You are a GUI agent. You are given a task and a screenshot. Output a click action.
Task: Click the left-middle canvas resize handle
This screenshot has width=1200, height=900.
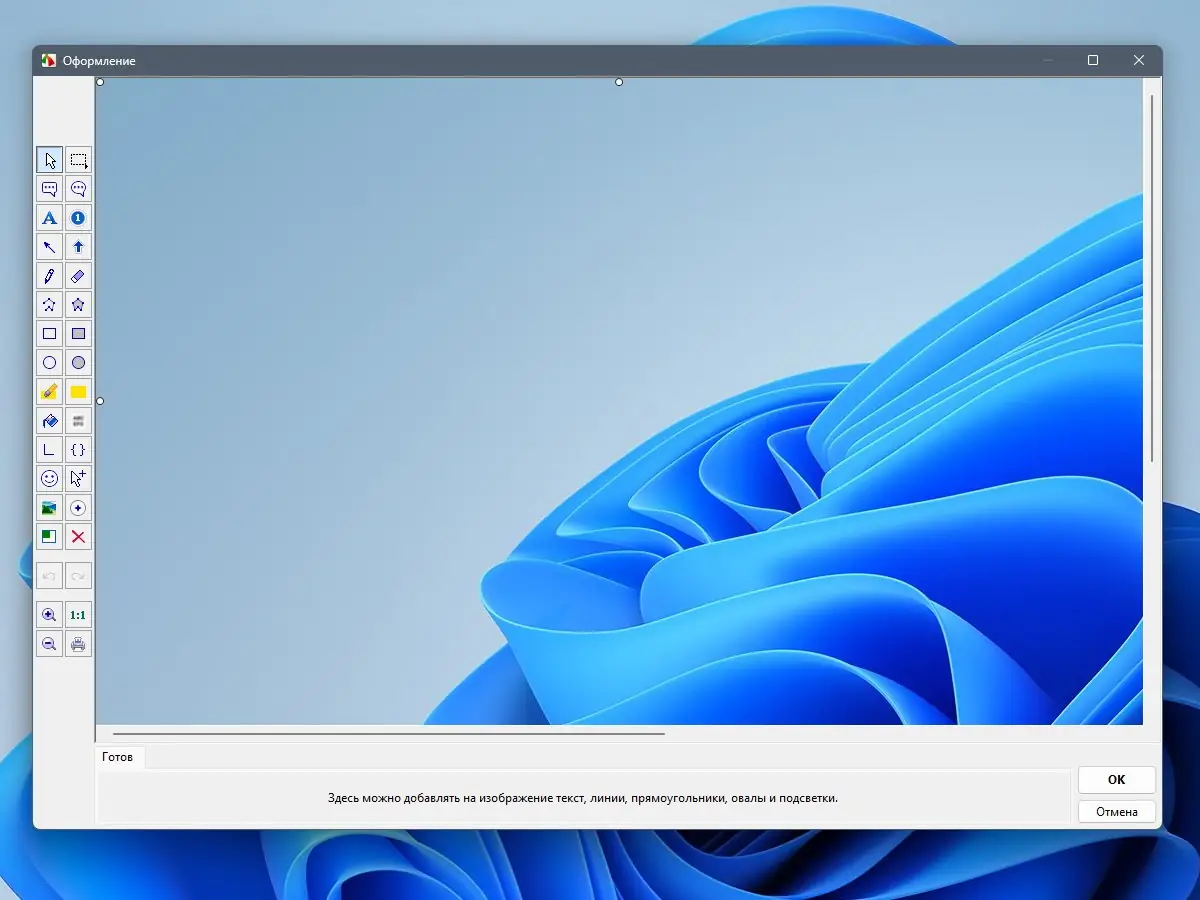[100, 401]
